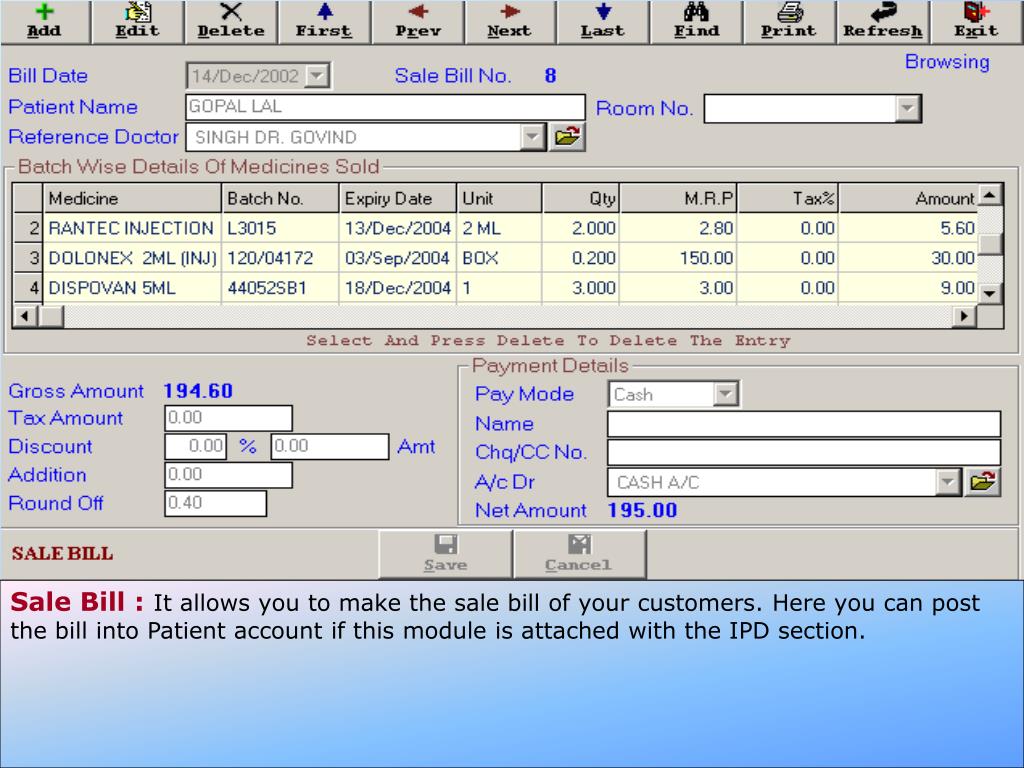The width and height of the screenshot is (1024, 768).
Task: Click batch number L3015
Action: pyautogui.click(x=281, y=228)
